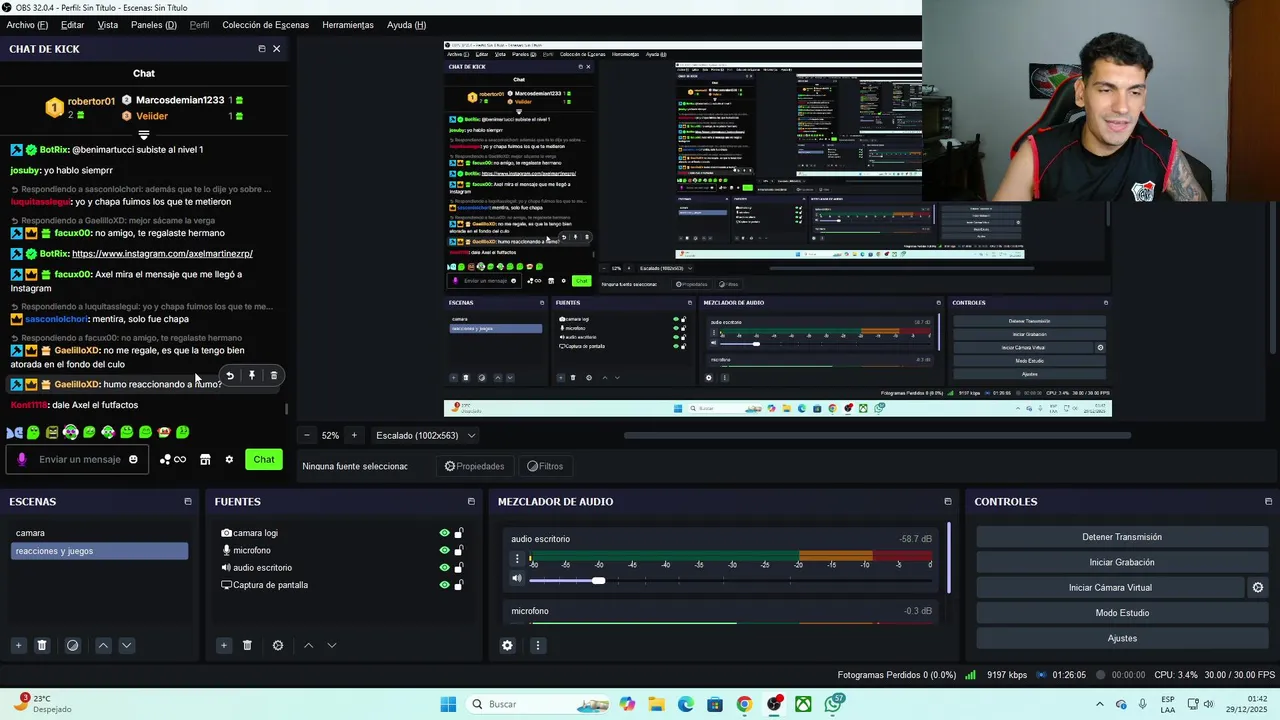Screen dimensions: 1280x720
Task: Open Instagram link posted by BotRix
Action: click(x=162, y=254)
